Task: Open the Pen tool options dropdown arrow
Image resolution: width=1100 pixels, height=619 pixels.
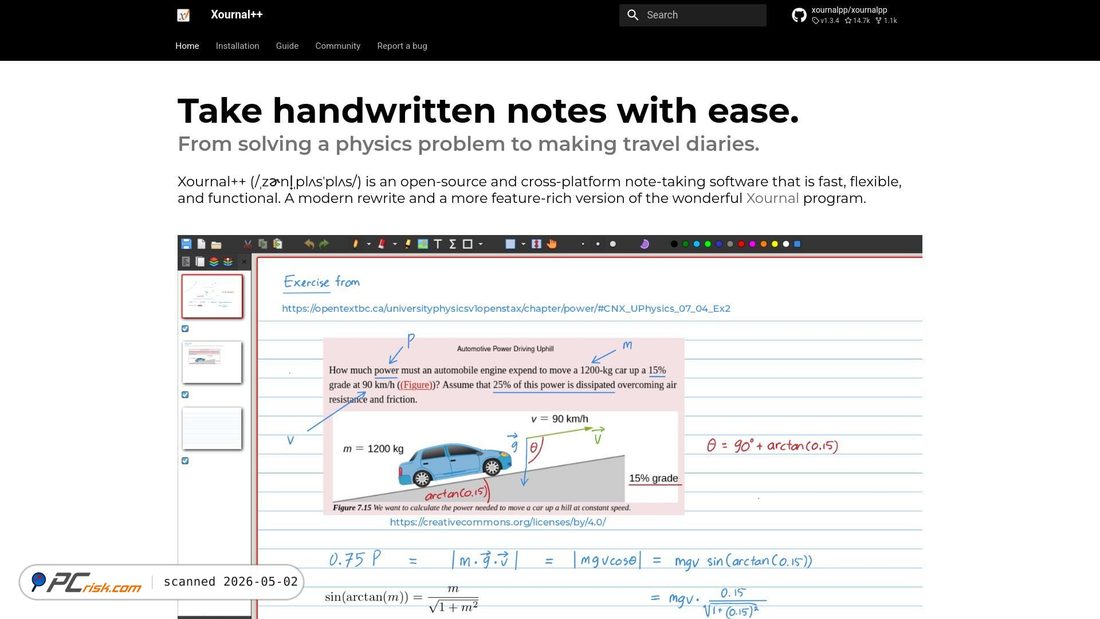Action: click(369, 244)
